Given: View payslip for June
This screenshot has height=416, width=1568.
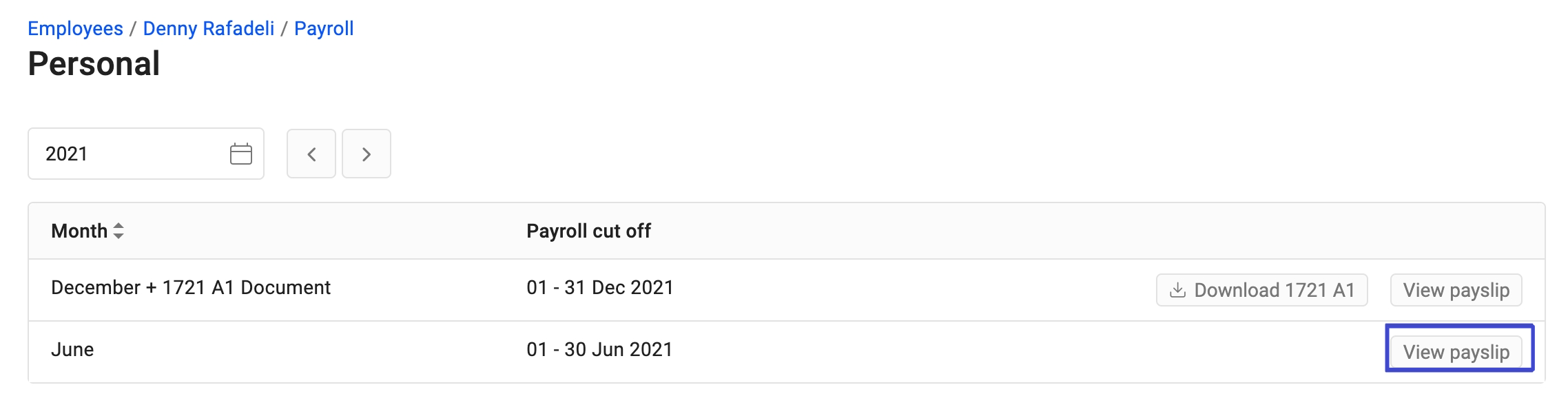Looking at the screenshot, I should [x=1456, y=352].
